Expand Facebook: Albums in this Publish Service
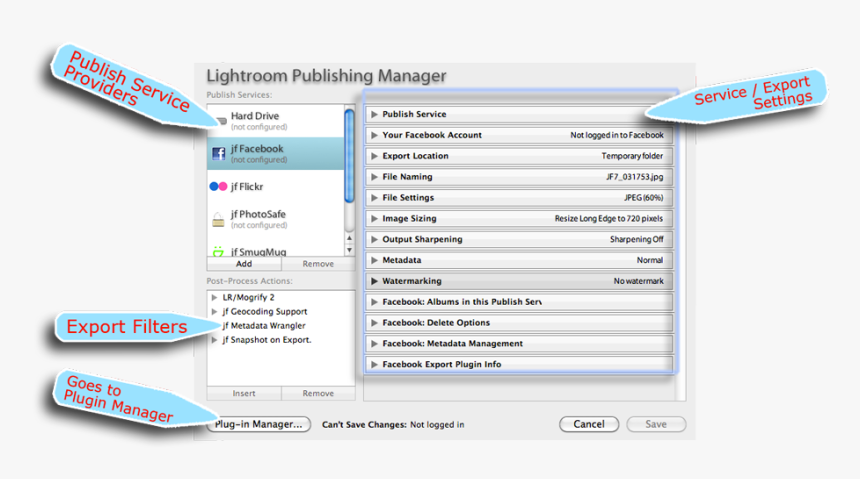 (x=374, y=302)
